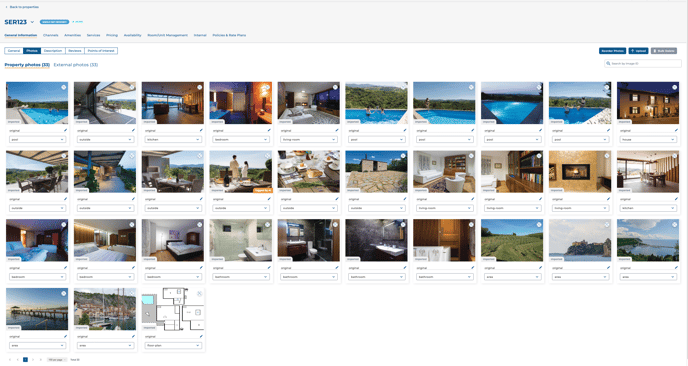Click the Search by Image ID field

click(643, 64)
